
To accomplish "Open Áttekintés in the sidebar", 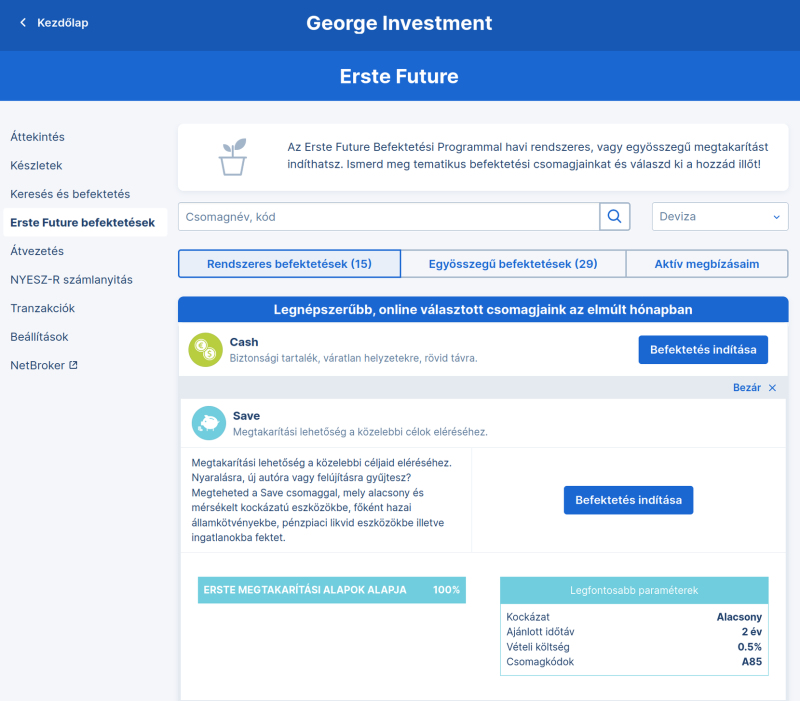I will pyautogui.click(x=37, y=137).
